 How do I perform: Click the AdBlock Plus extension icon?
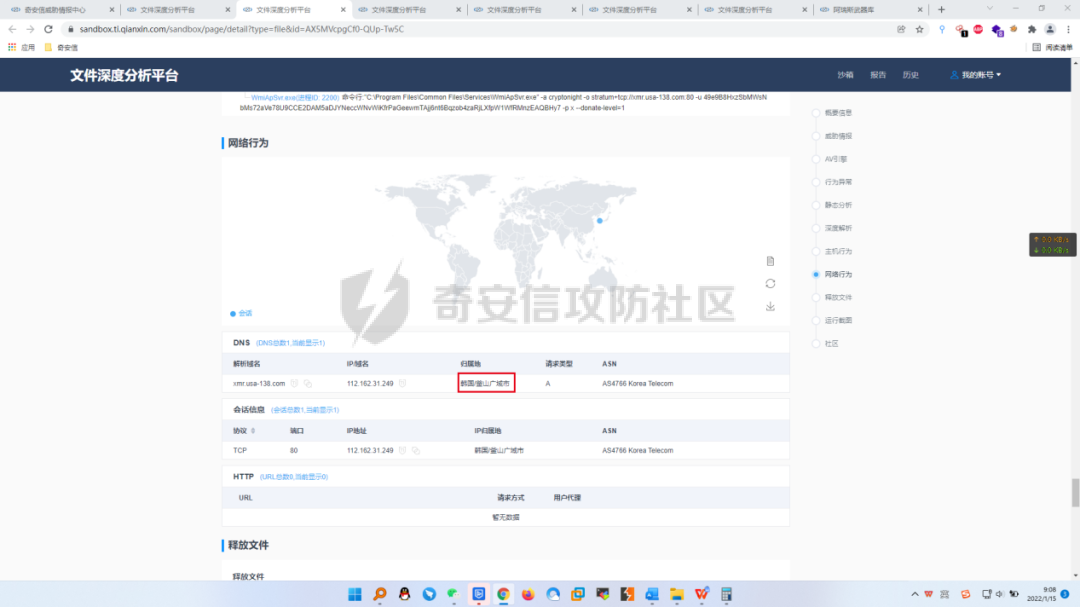pyautogui.click(x=978, y=29)
